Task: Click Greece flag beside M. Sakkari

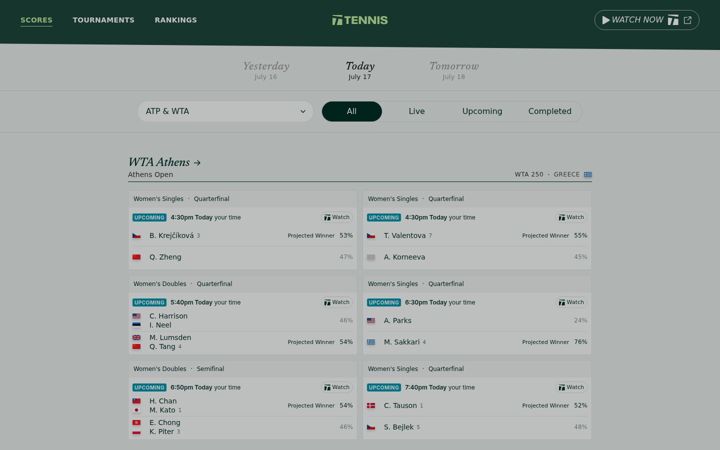Action: click(x=371, y=342)
